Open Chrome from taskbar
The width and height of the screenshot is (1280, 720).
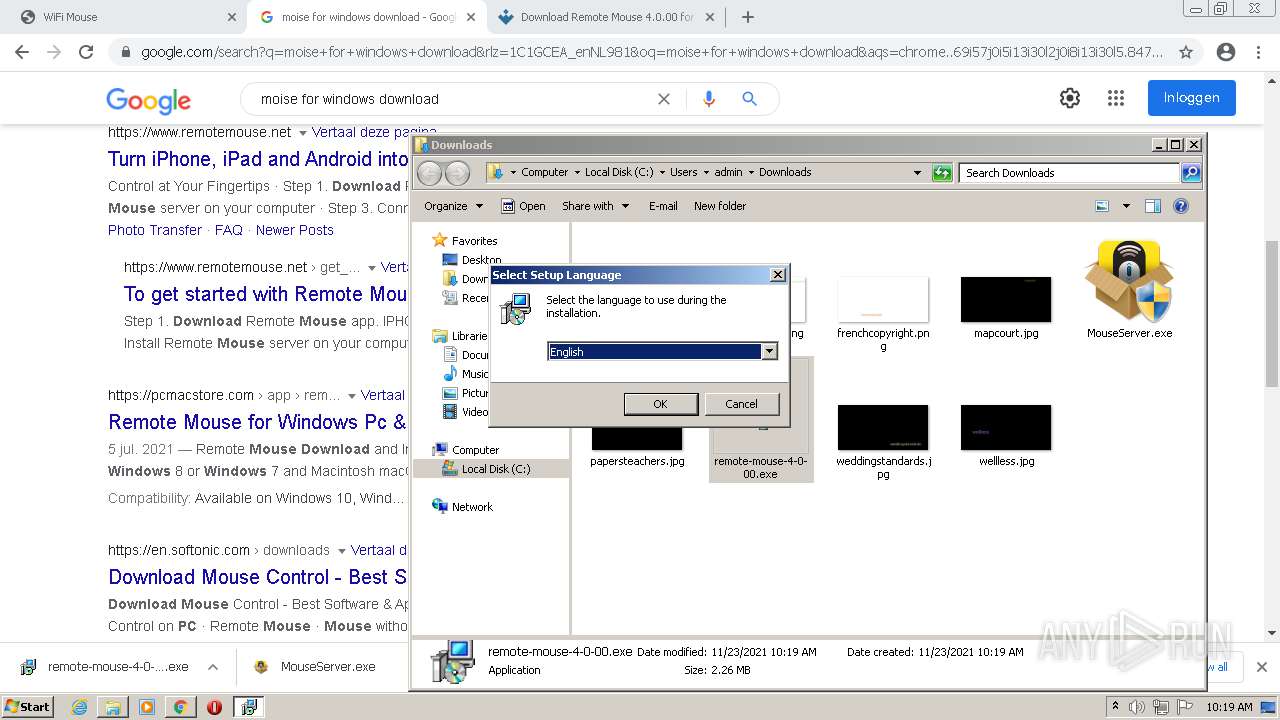click(x=180, y=707)
